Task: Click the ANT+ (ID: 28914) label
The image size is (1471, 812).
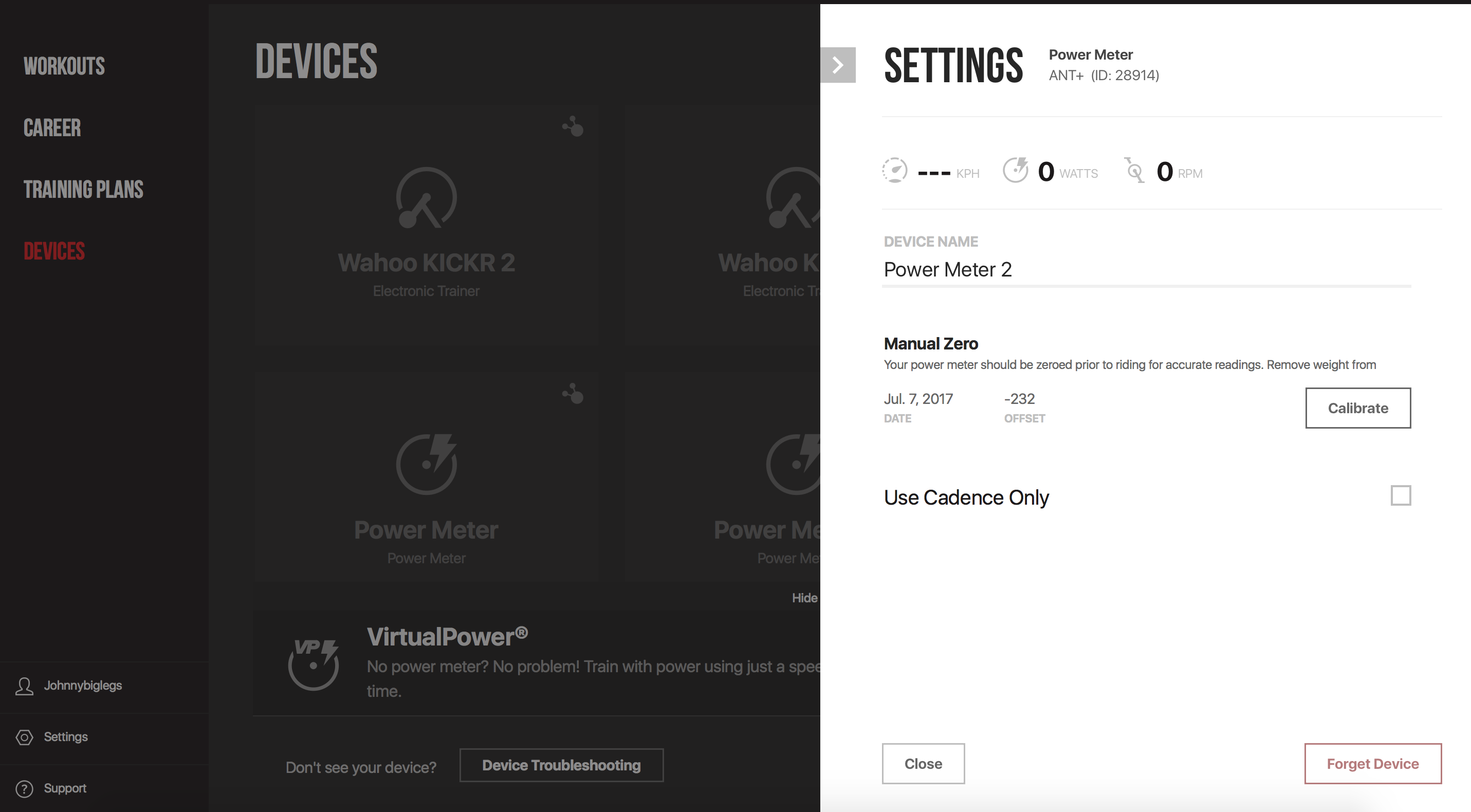Action: (1104, 75)
